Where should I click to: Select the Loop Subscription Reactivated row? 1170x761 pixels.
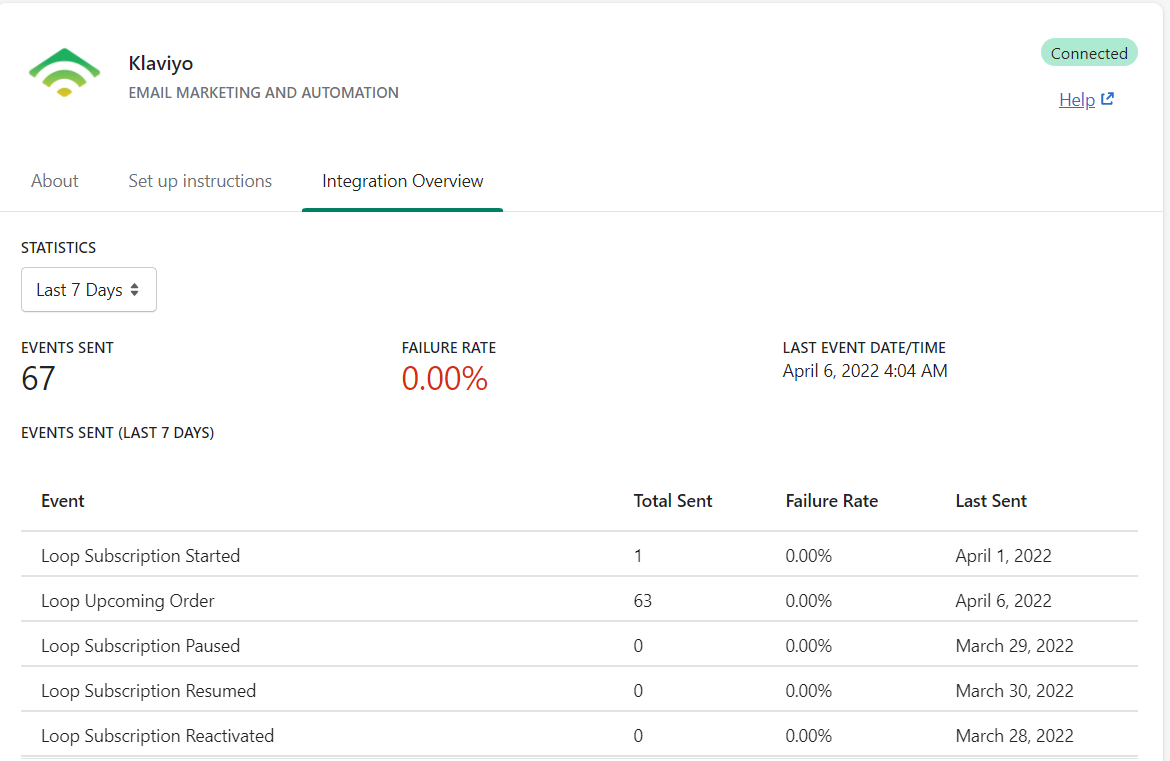point(579,735)
